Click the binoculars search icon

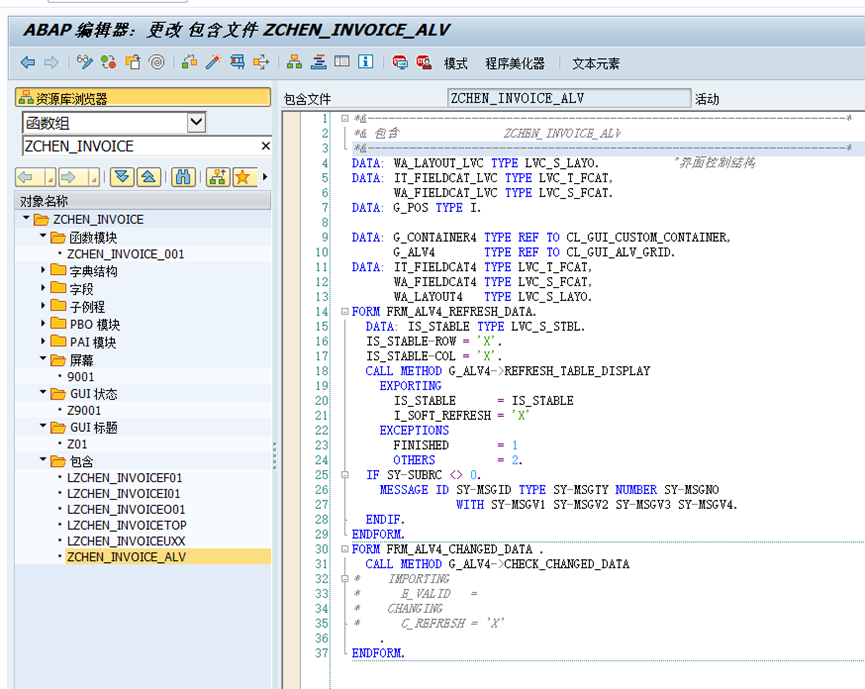(183, 177)
